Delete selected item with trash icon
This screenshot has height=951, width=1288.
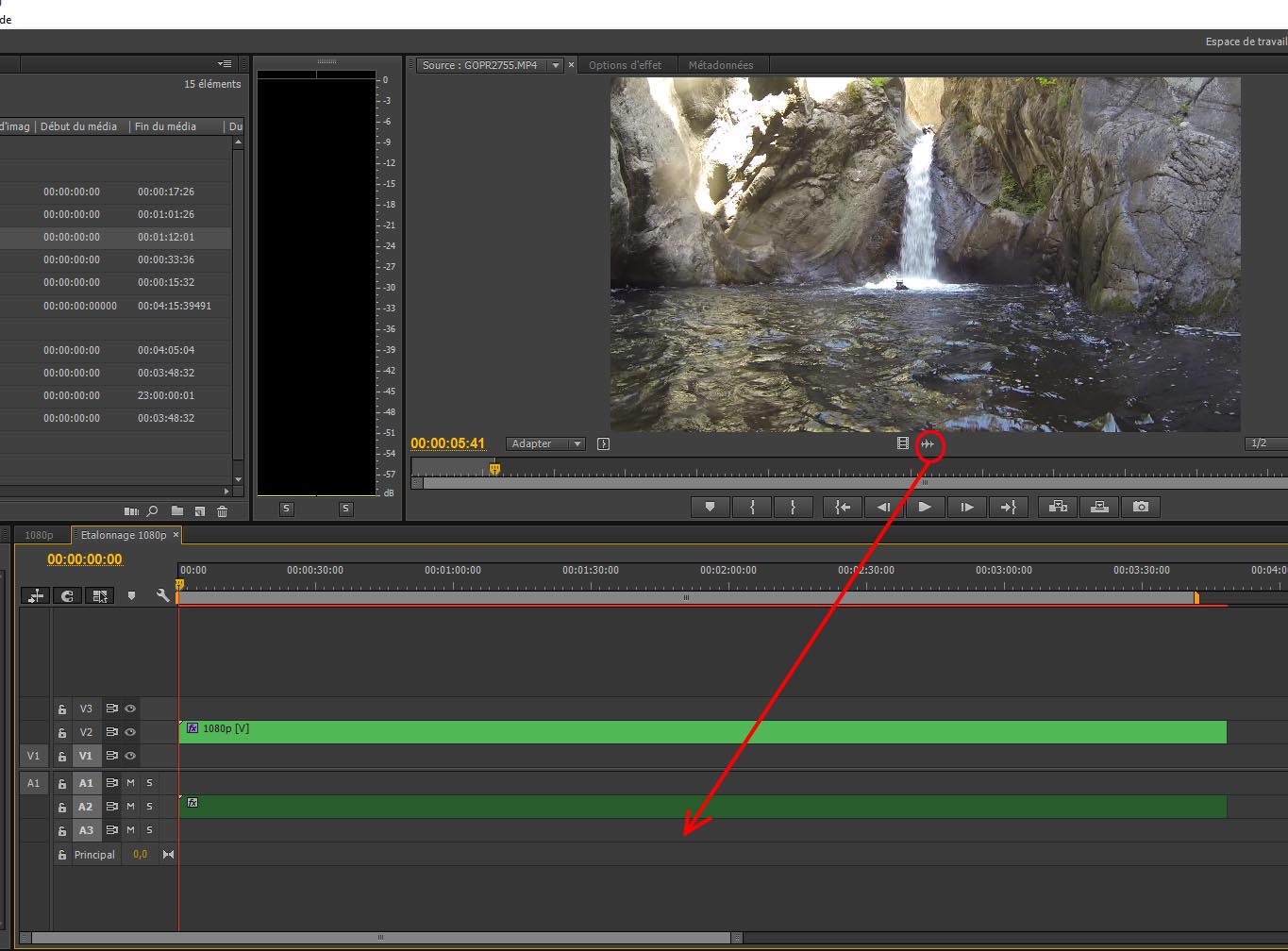click(x=223, y=511)
